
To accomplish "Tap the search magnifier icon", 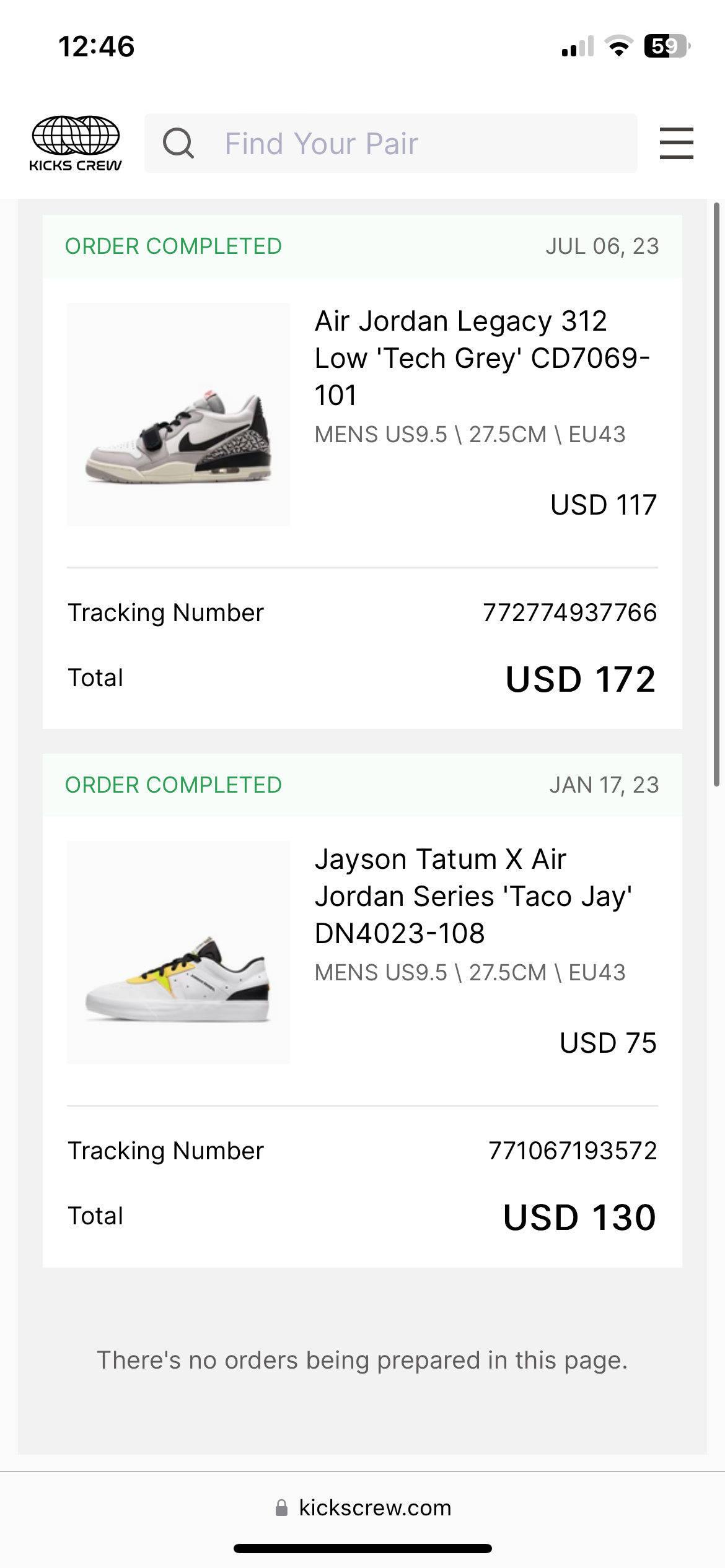I will (x=178, y=143).
